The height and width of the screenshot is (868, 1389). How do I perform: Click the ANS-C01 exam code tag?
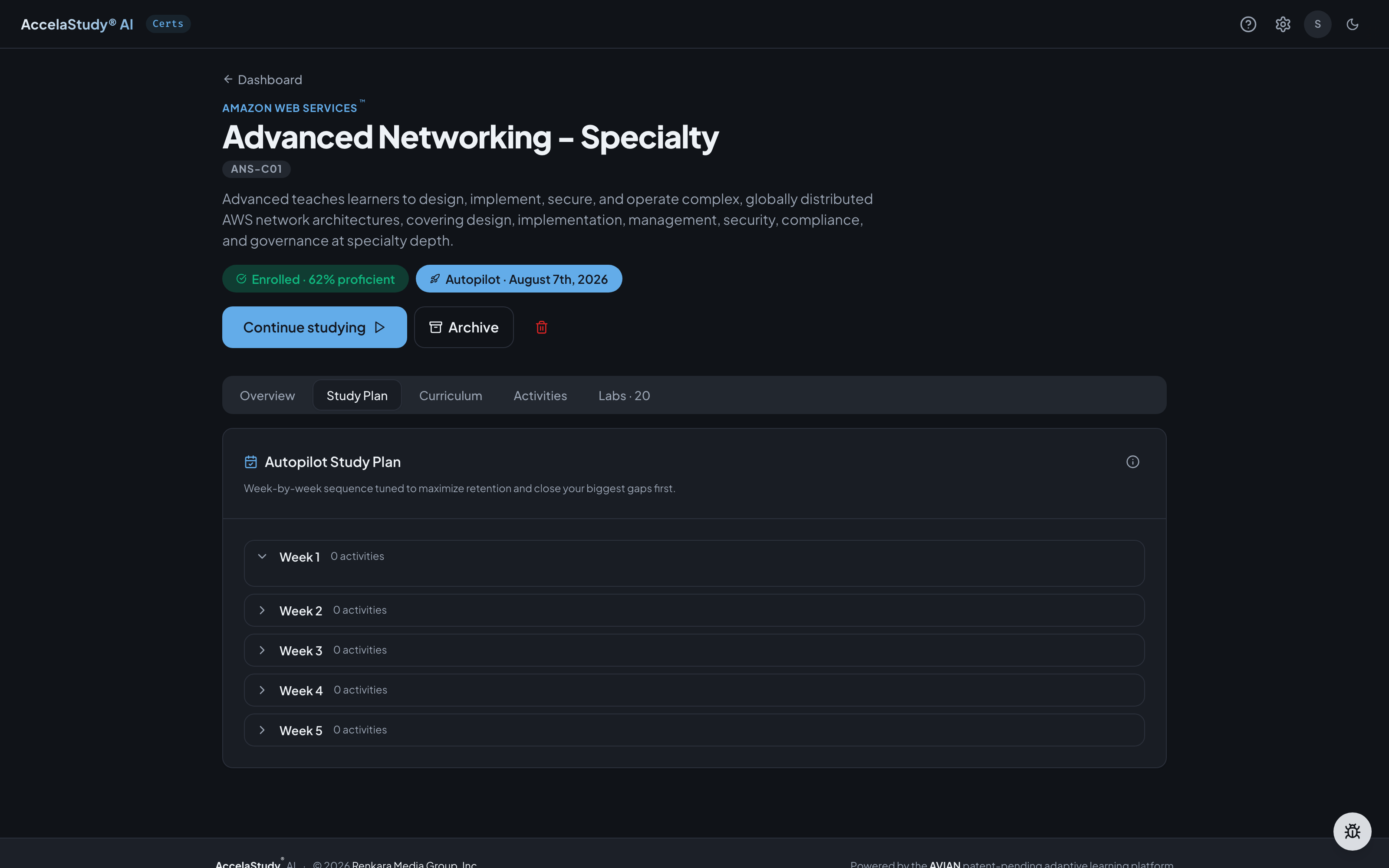click(x=256, y=169)
